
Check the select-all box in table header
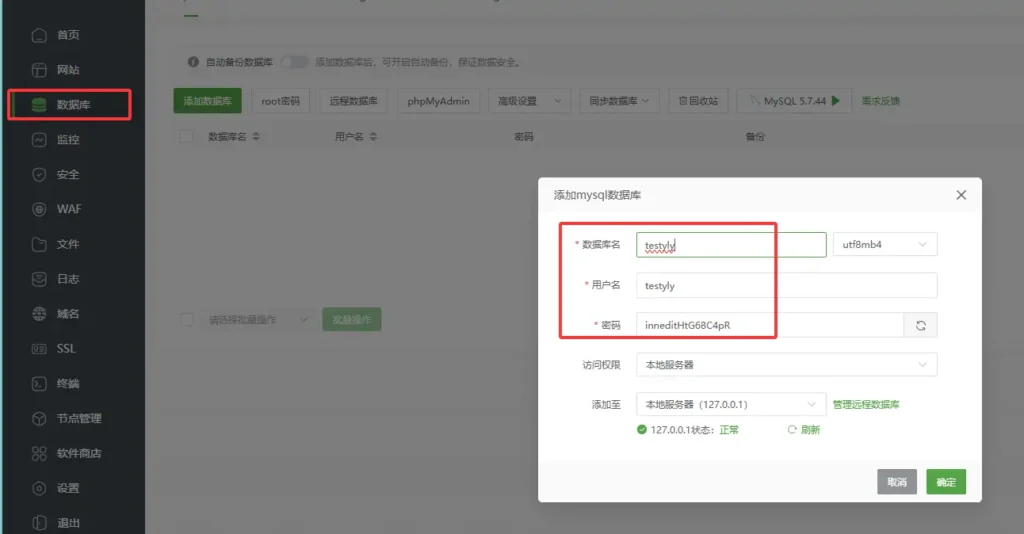point(186,136)
